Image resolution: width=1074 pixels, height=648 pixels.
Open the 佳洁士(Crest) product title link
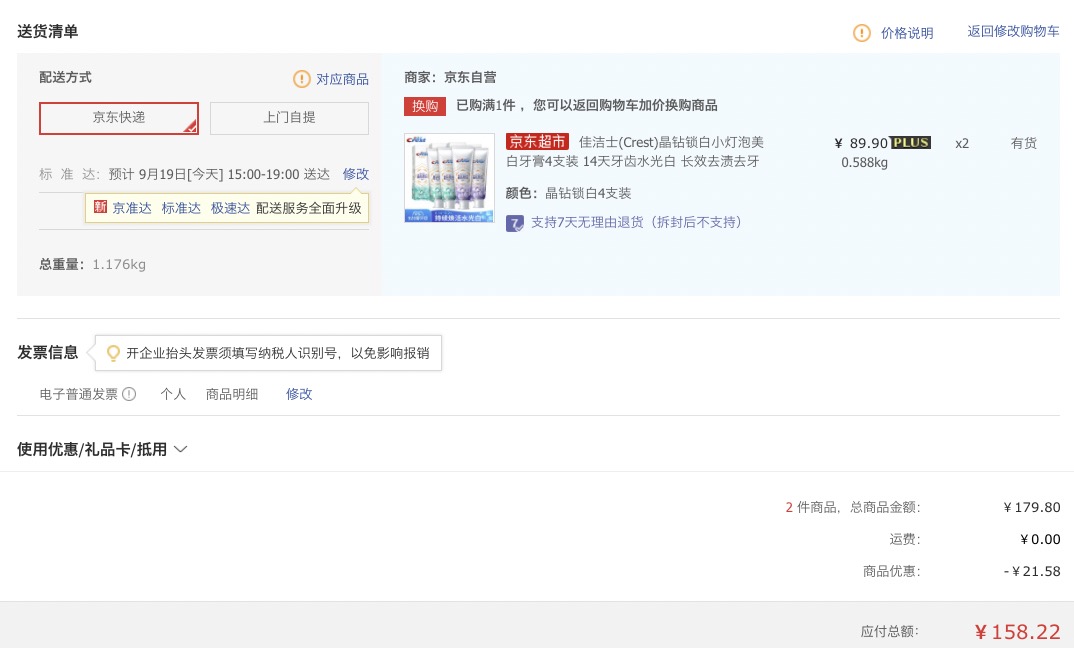point(634,151)
